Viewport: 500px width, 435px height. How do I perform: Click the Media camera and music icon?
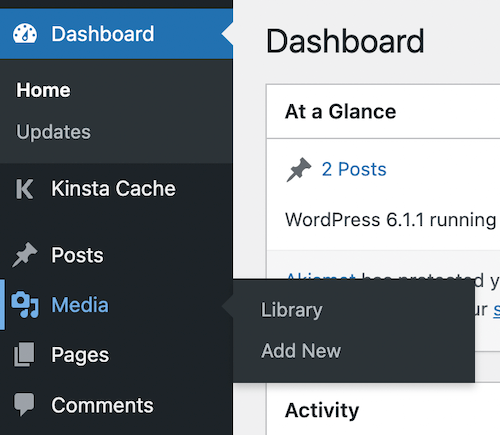(x=25, y=305)
